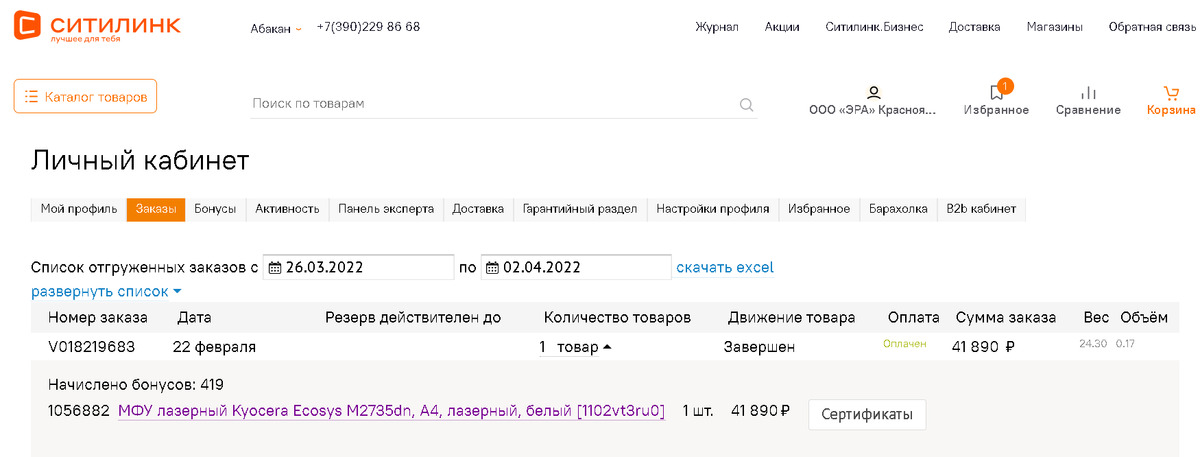1200x457 pixels.
Task: Click the Сертификаты button
Action: click(866, 414)
